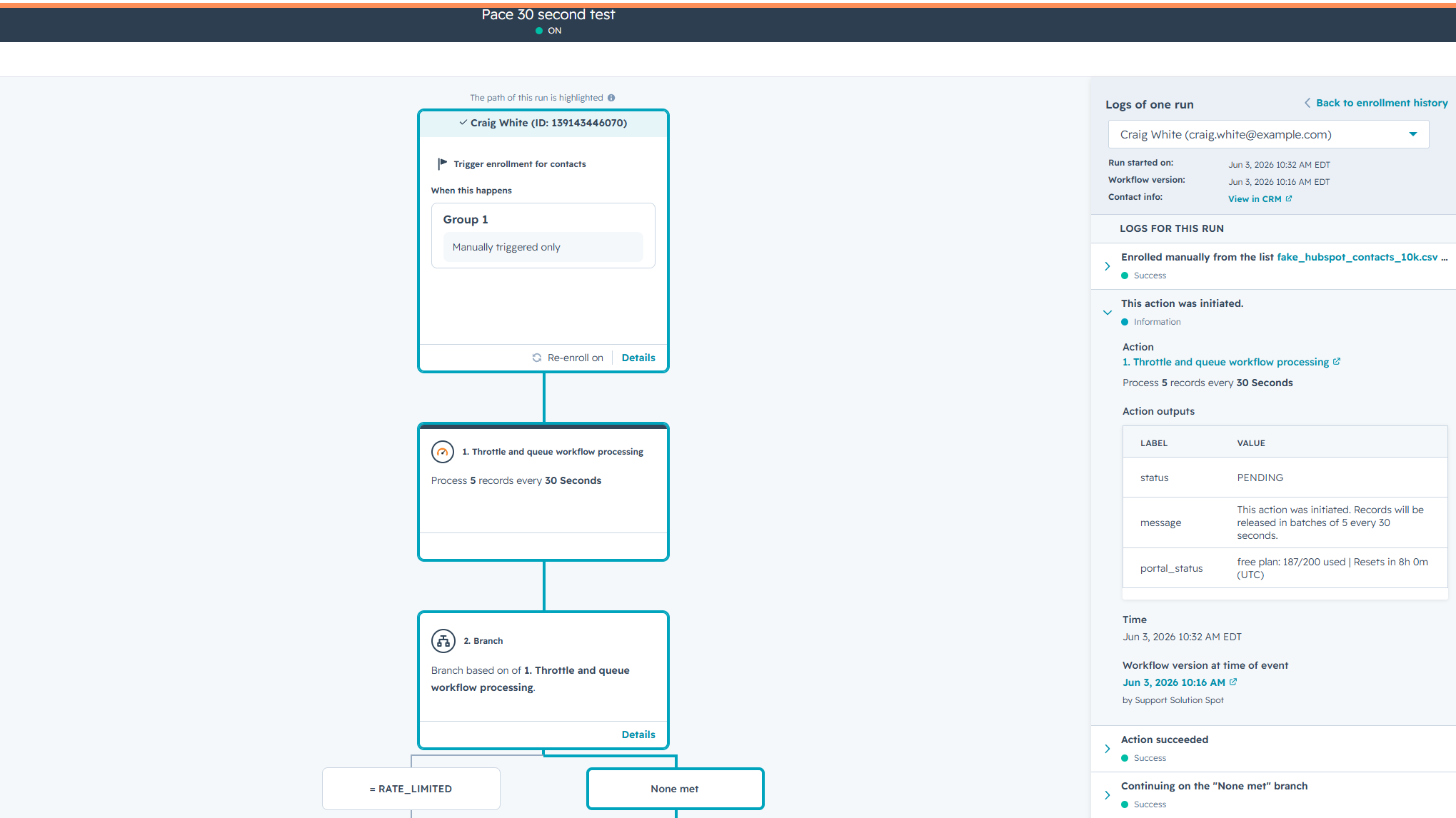Click the external link icon next to View in CRM
This screenshot has height=818, width=1456.
tap(1289, 199)
